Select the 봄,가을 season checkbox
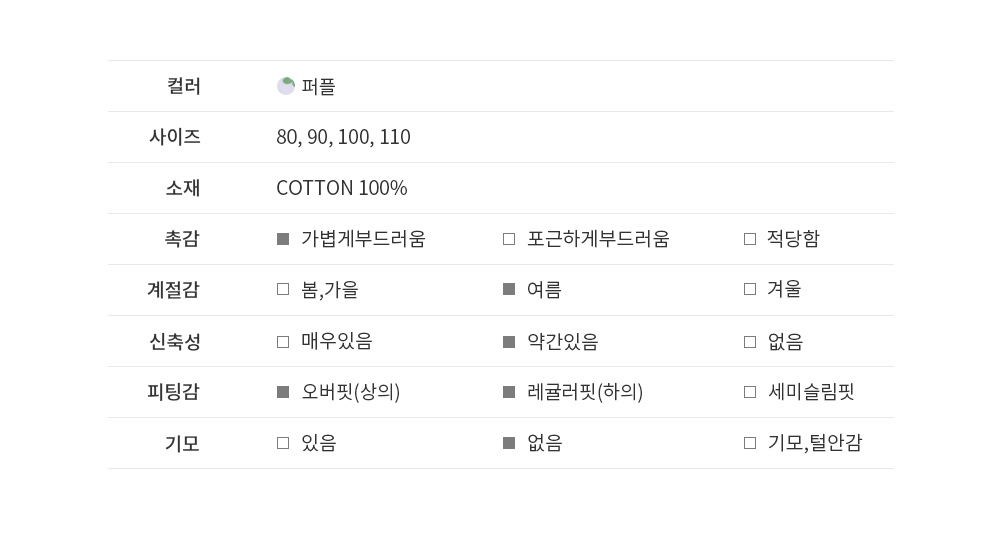 [x=283, y=289]
